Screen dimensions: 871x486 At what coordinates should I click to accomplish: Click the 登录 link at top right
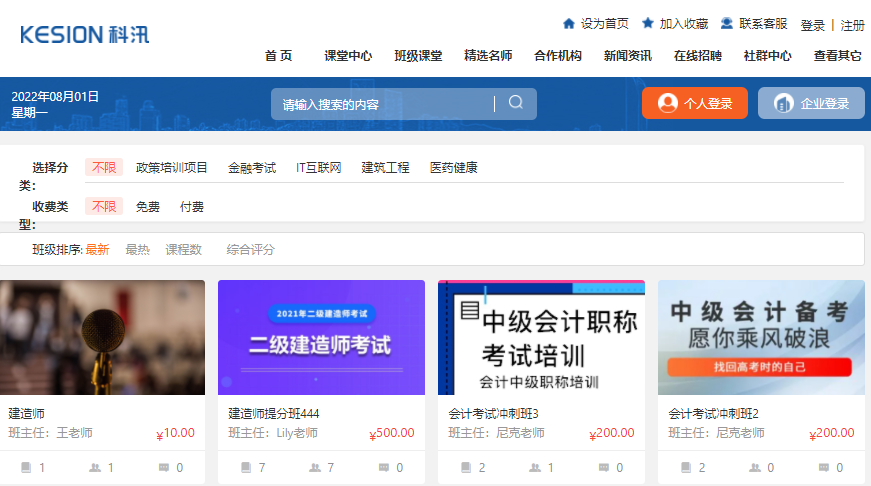tap(812, 26)
